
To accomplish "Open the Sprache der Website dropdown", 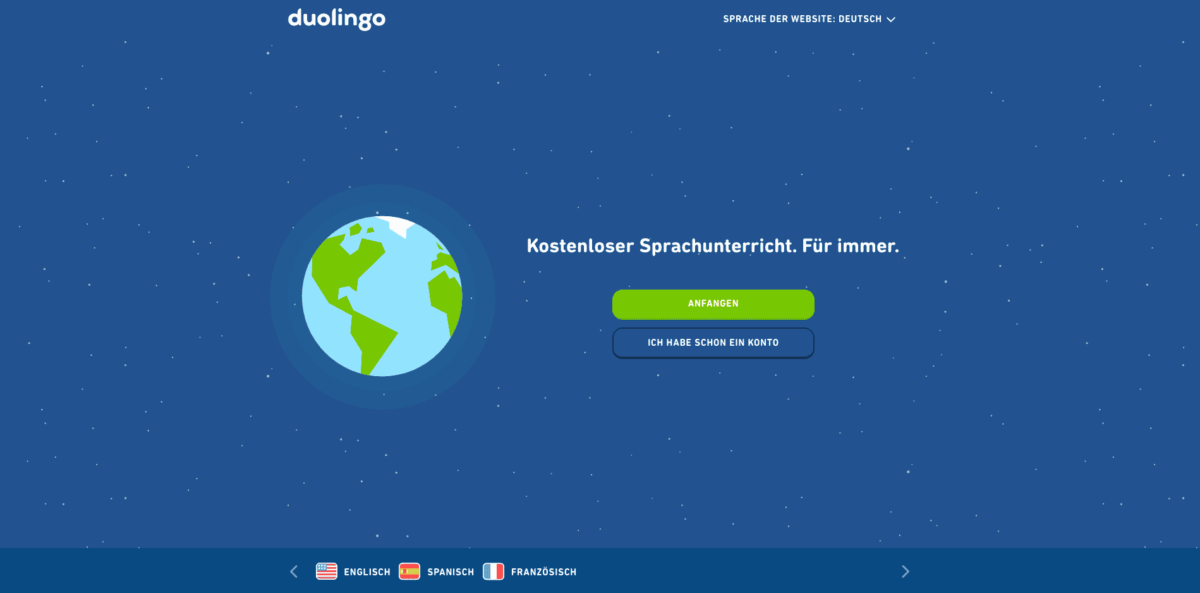I will [x=808, y=19].
